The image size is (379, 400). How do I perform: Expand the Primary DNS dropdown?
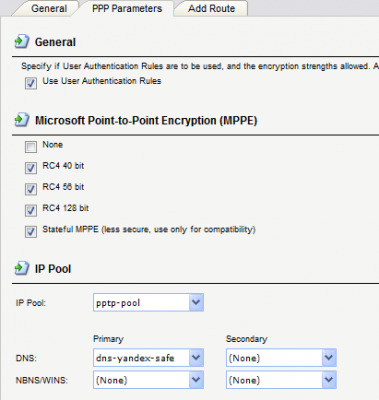196,358
